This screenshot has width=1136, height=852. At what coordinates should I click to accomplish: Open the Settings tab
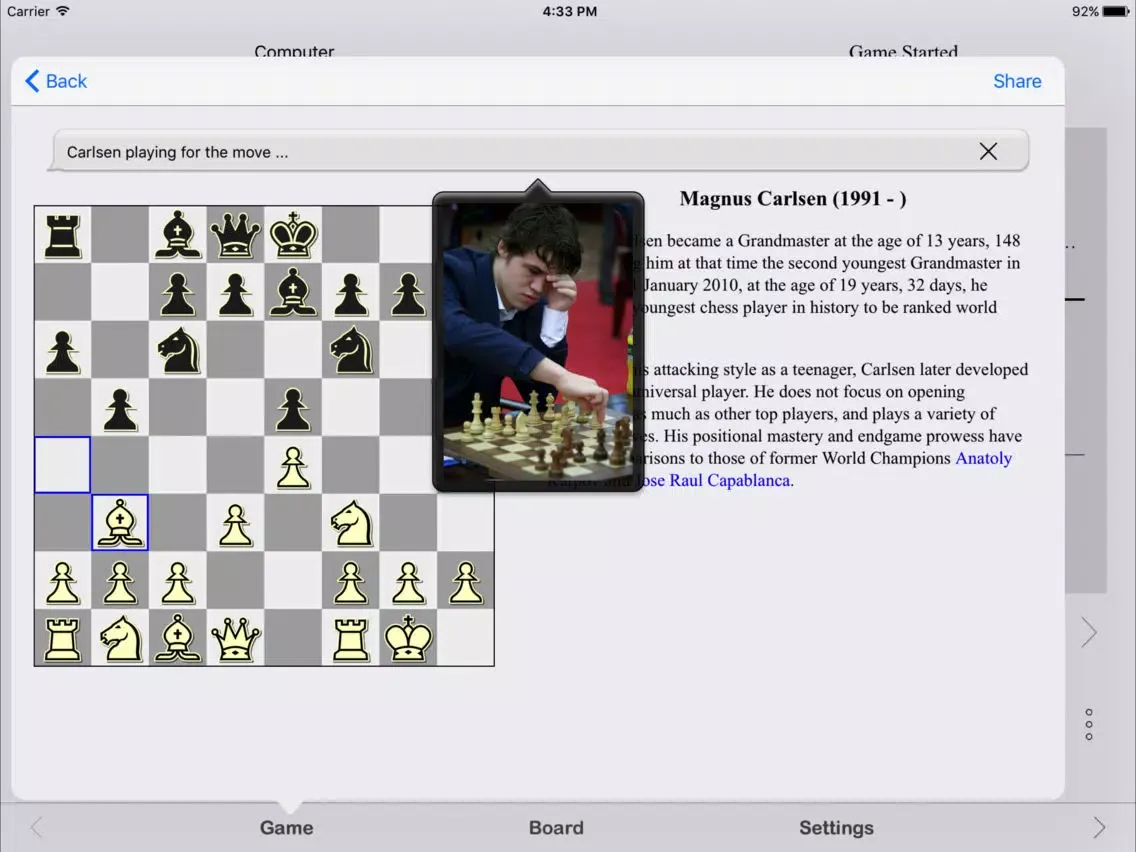click(836, 827)
